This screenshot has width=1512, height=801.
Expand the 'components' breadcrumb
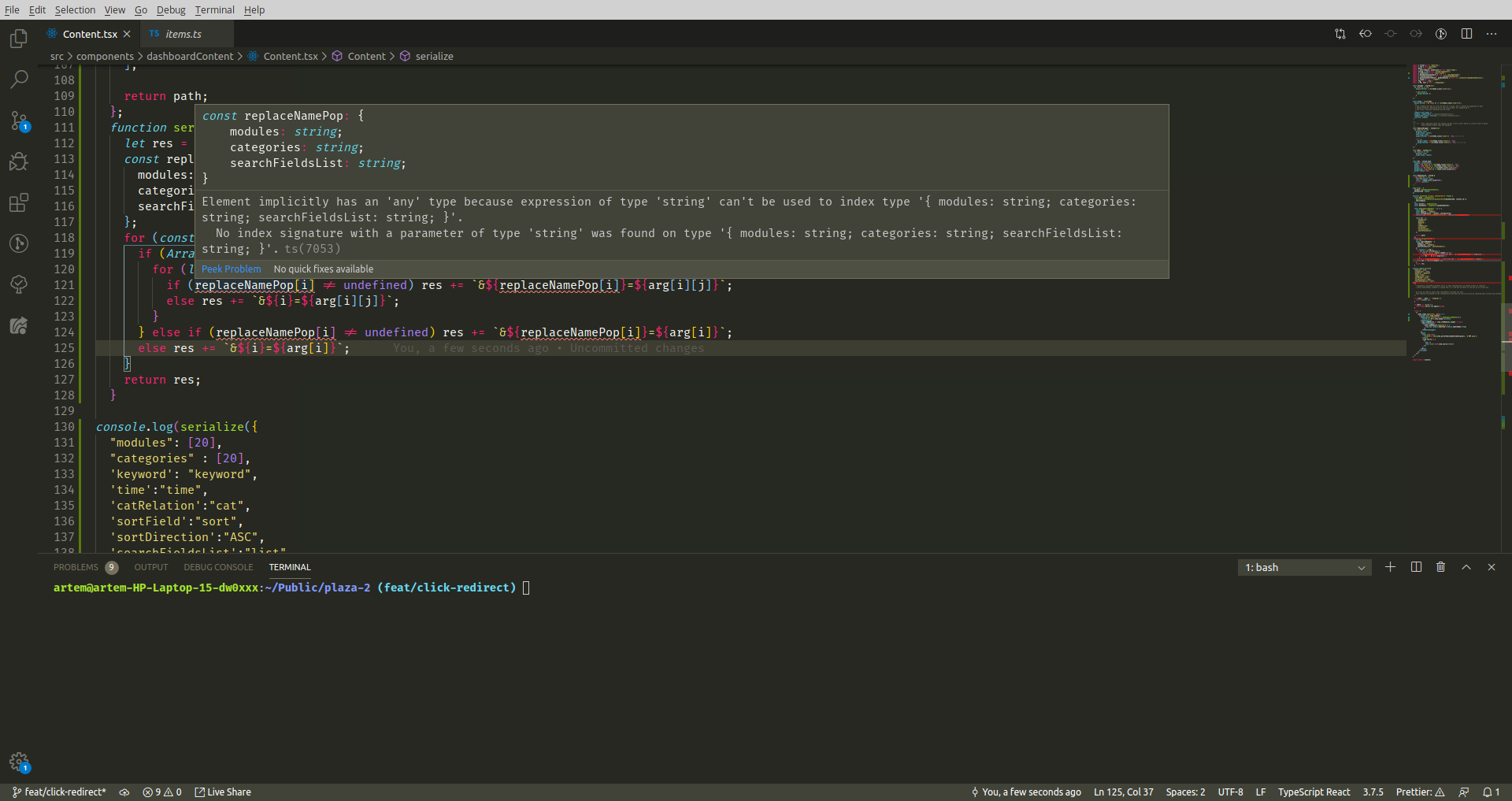pos(105,56)
